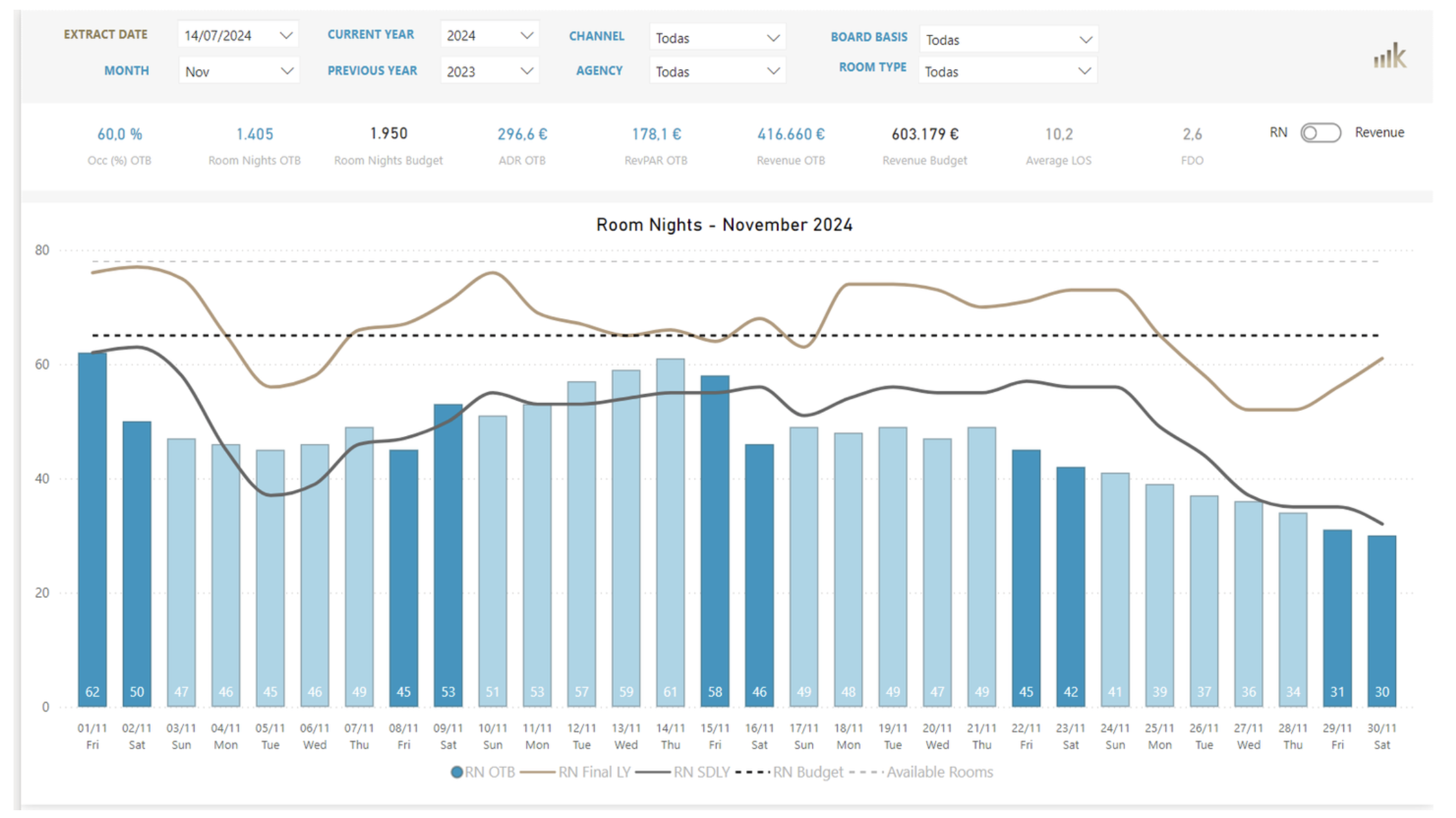Select the 23/11 Sat bar with value 42
The width and height of the screenshot is (1456, 818).
coord(1070,587)
